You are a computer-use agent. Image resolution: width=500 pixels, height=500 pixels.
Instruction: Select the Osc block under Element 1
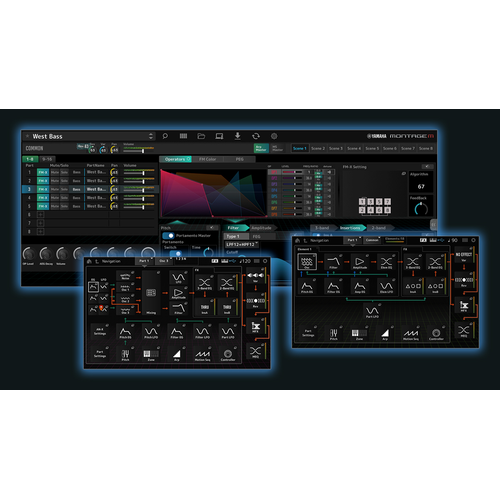tap(307, 262)
